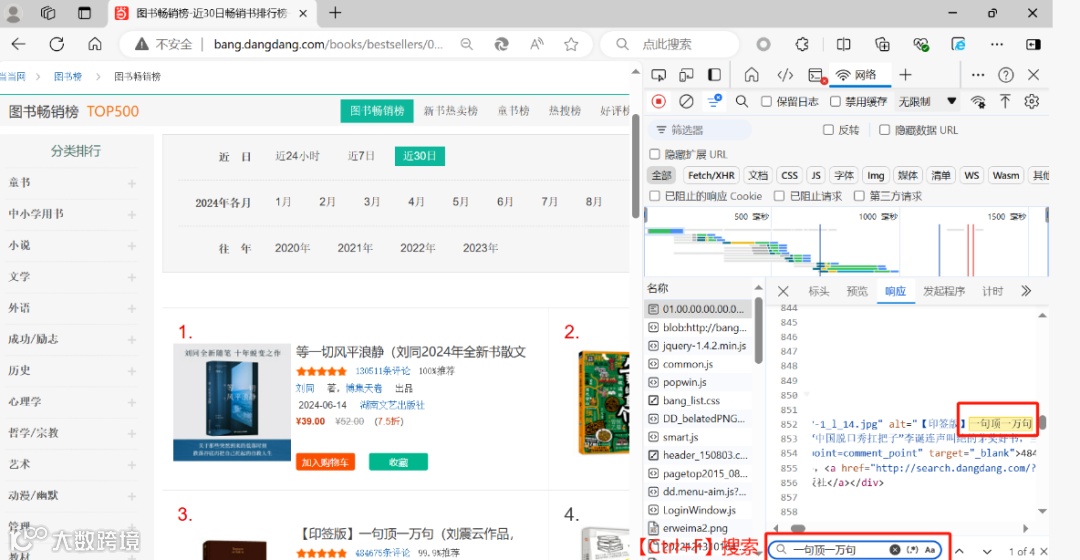Check the 第三方请求 checkbox

(x=859, y=196)
